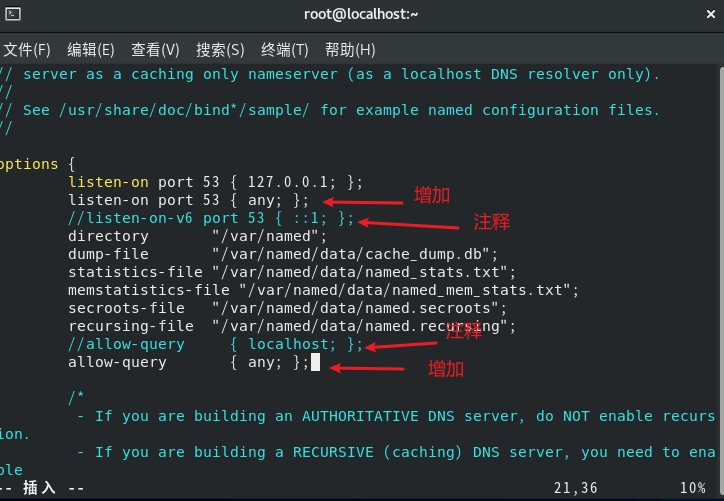Open the 查看(V) menu
The width and height of the screenshot is (724, 501).
155,49
